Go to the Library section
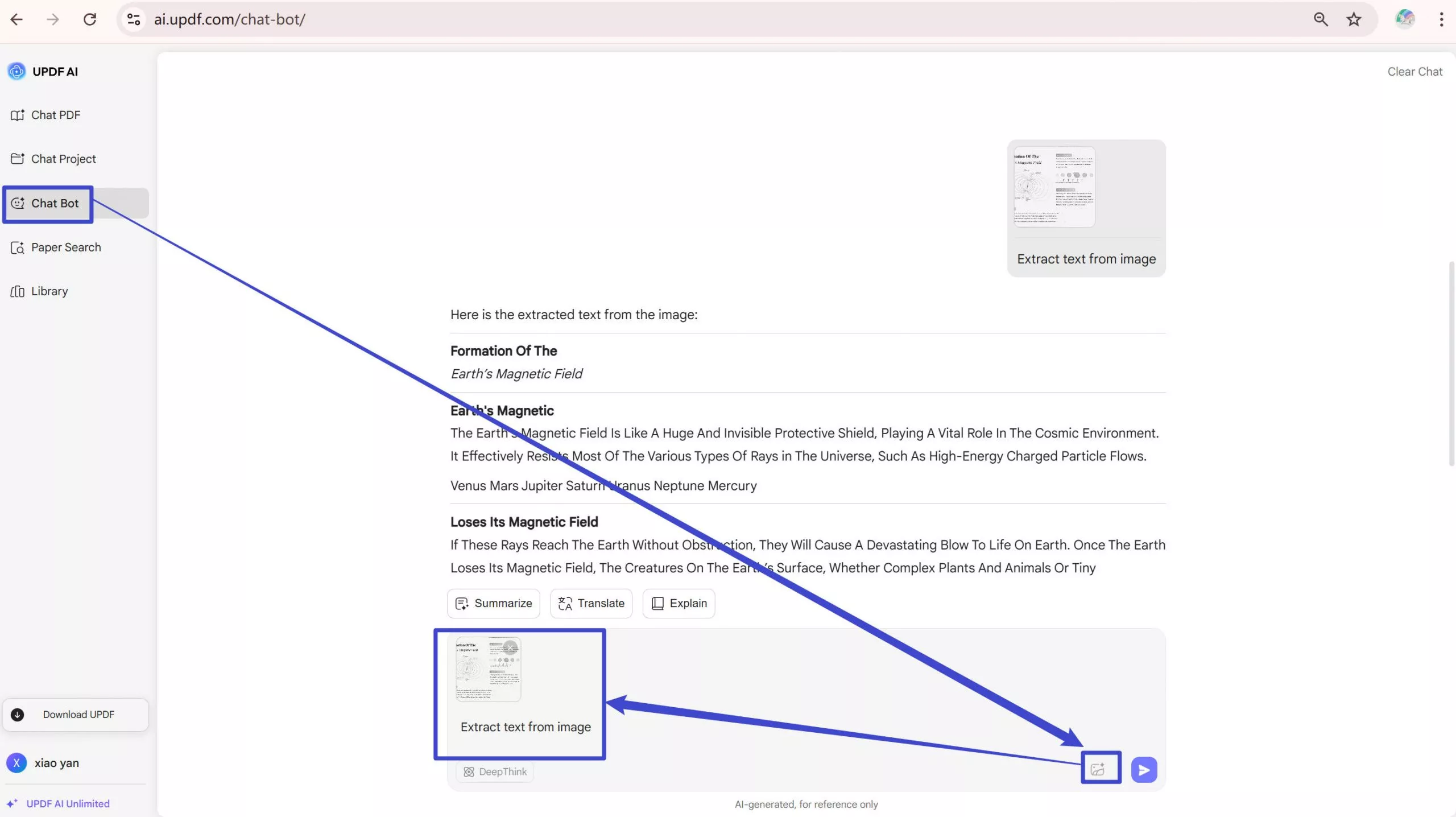1456x817 pixels. (x=49, y=291)
